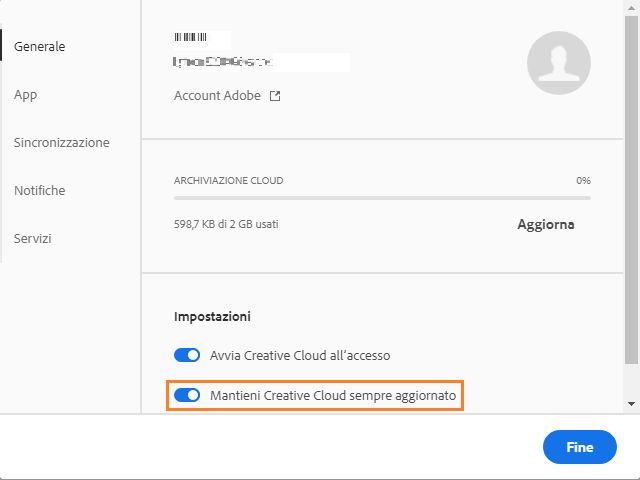Image resolution: width=640 pixels, height=480 pixels.
Task: Toggle Mantieni Creative Cloud sempre aggiornato switch
Action: [x=187, y=395]
